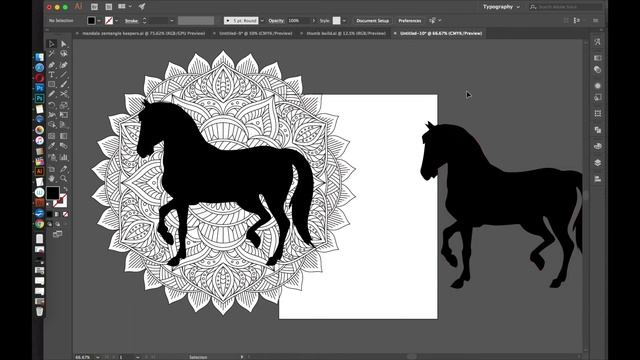The height and width of the screenshot is (360, 640).
Task: Open the stroke weight dropdown
Action: 171,20
